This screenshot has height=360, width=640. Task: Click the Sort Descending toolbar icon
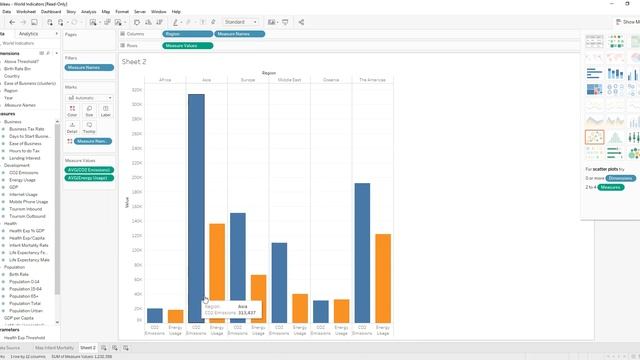[x=160, y=22]
